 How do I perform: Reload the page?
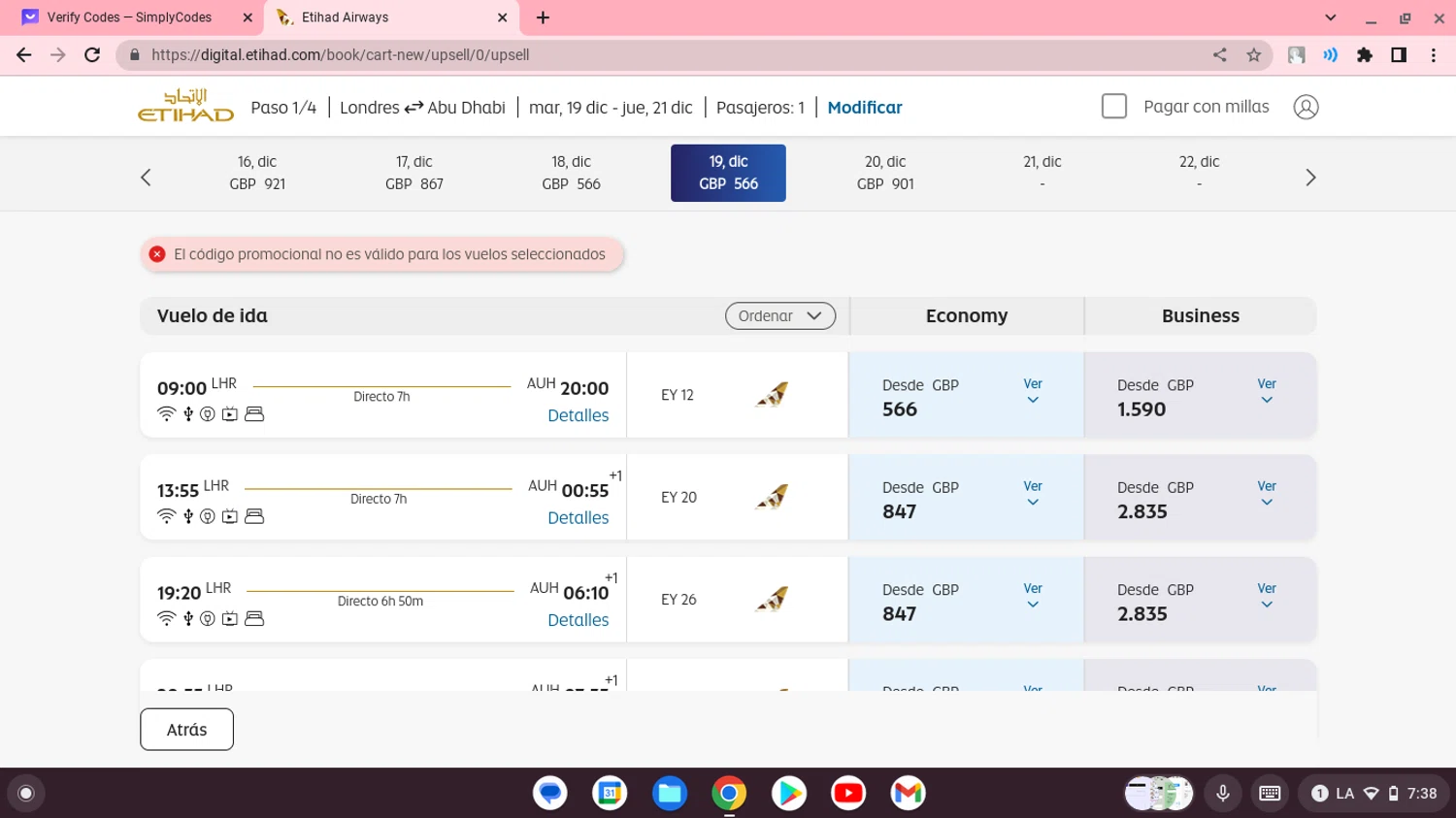(92, 55)
